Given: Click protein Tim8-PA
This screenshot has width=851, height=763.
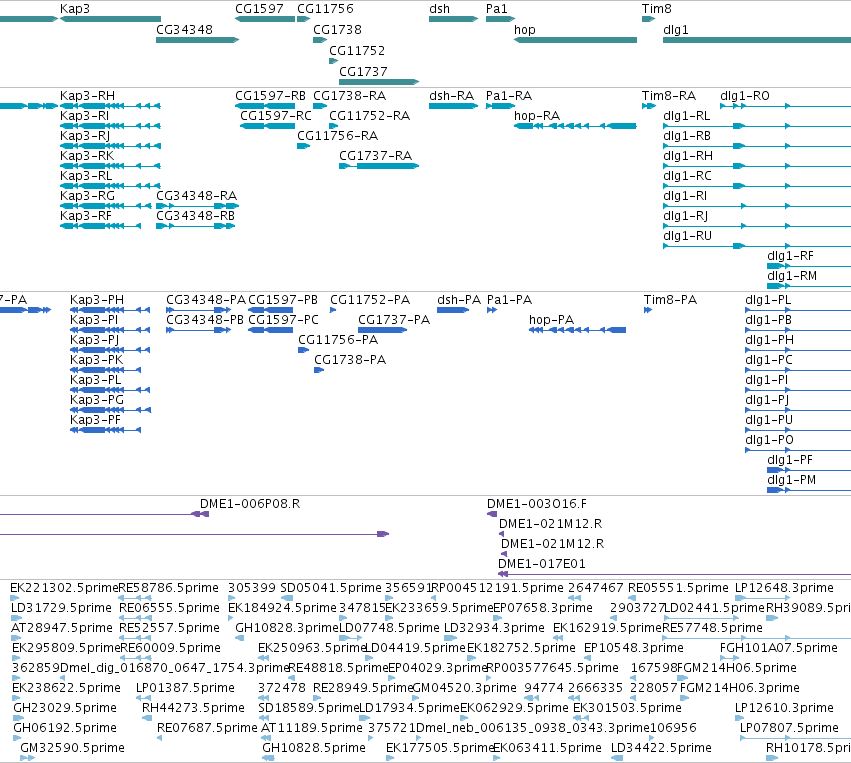Looking at the screenshot, I should (648, 310).
